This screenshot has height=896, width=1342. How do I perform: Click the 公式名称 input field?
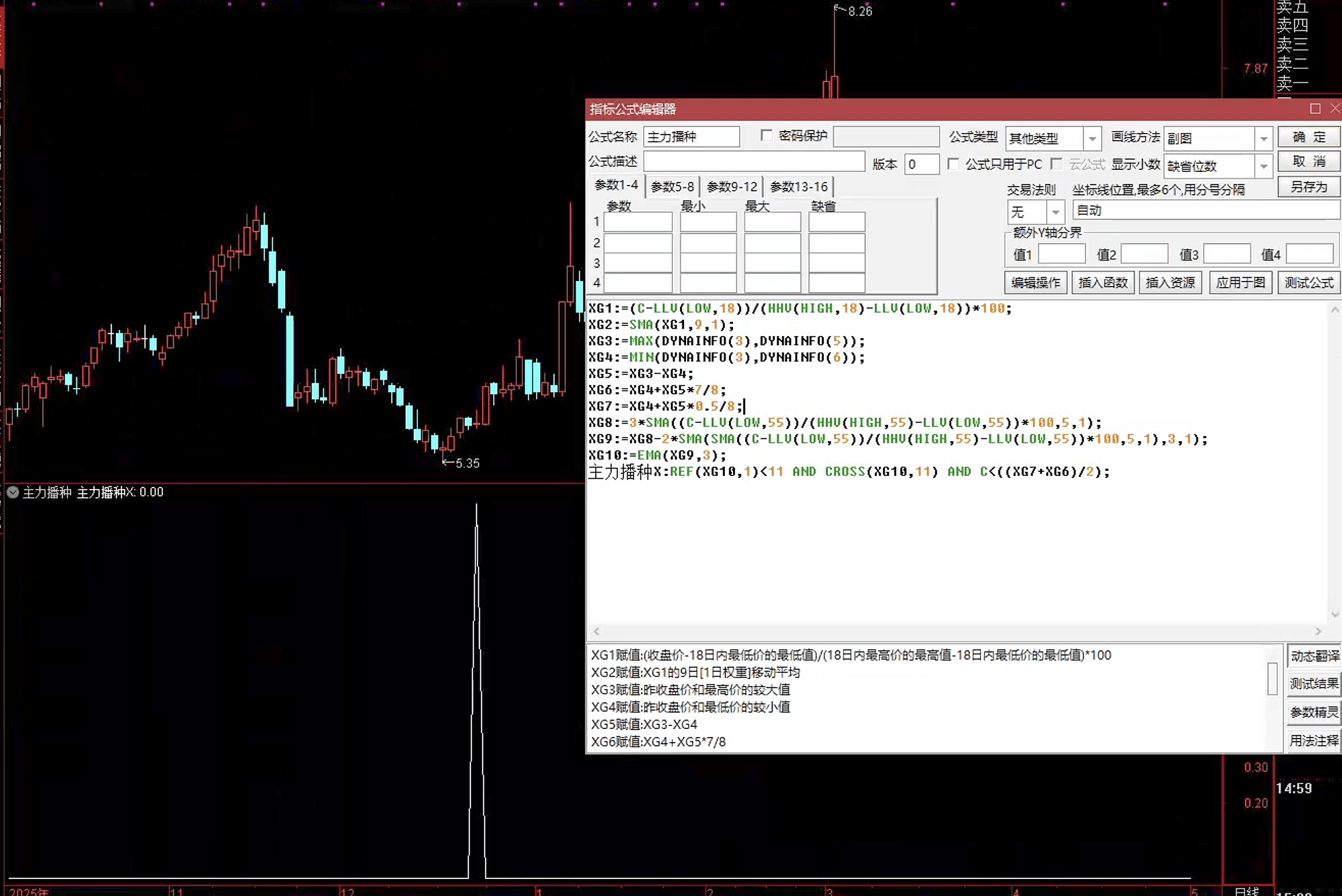coord(691,136)
